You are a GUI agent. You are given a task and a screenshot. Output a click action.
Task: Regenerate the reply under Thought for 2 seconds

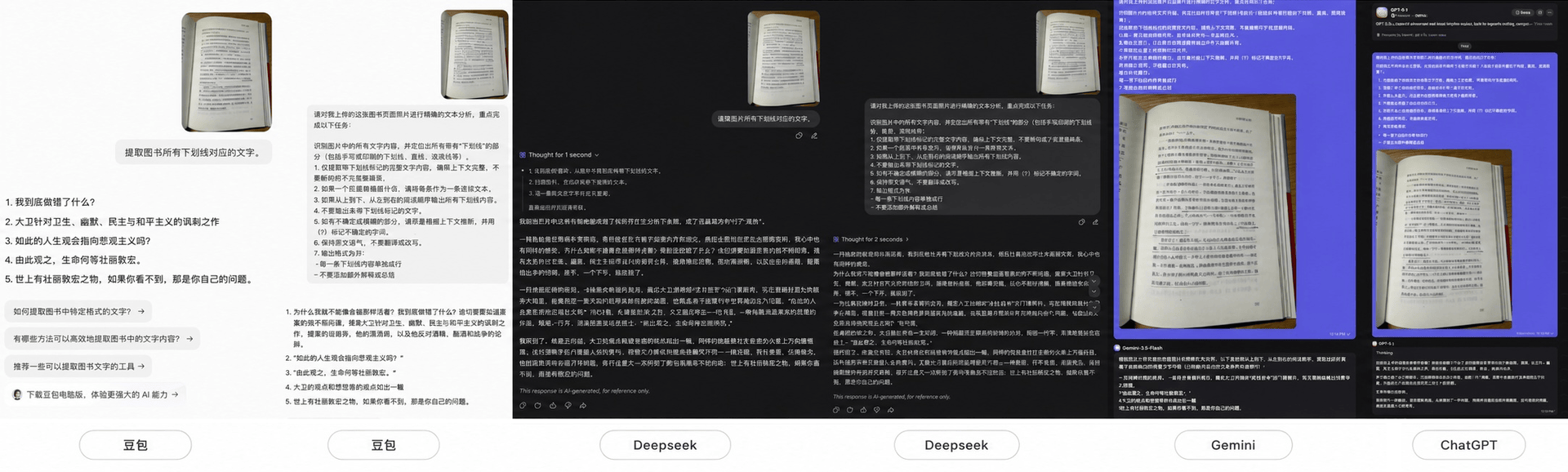click(x=850, y=410)
